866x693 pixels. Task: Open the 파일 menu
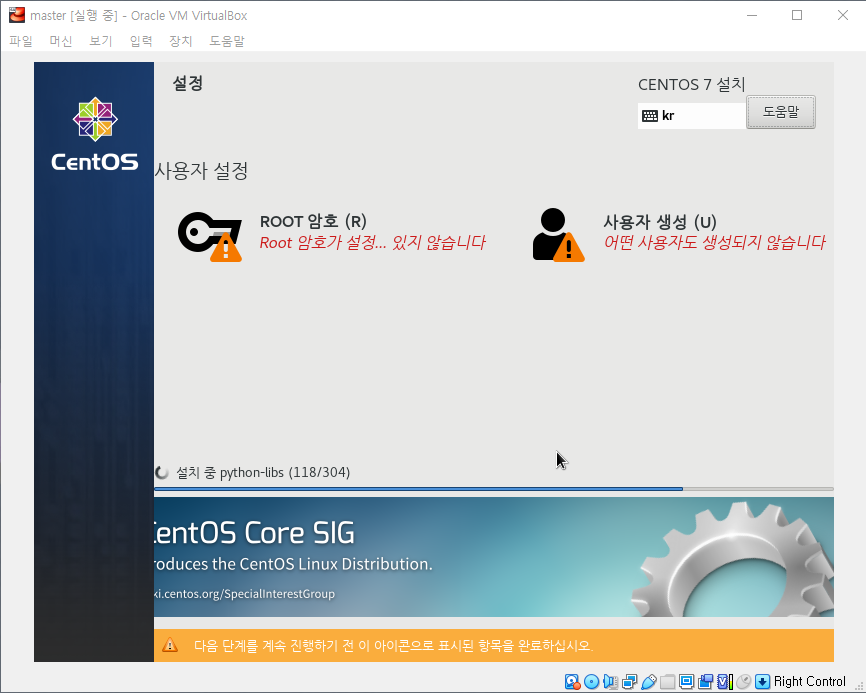[x=21, y=41]
